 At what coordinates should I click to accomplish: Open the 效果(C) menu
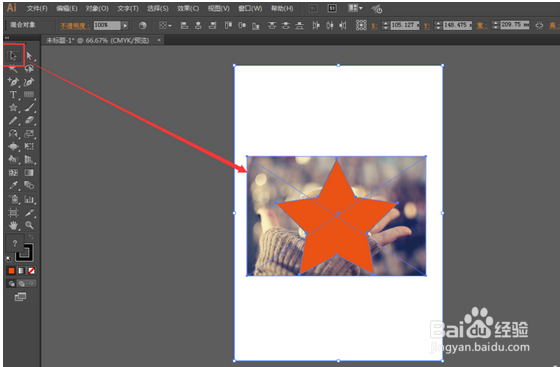[188, 8]
